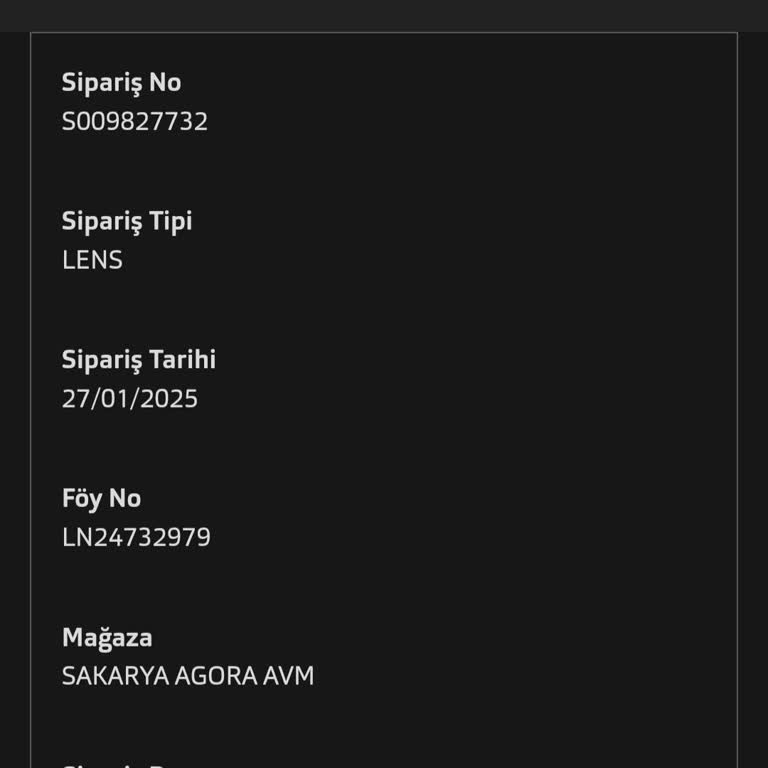The image size is (768, 768).
Task: Click the word "Tarihi"
Action: click(x=182, y=360)
